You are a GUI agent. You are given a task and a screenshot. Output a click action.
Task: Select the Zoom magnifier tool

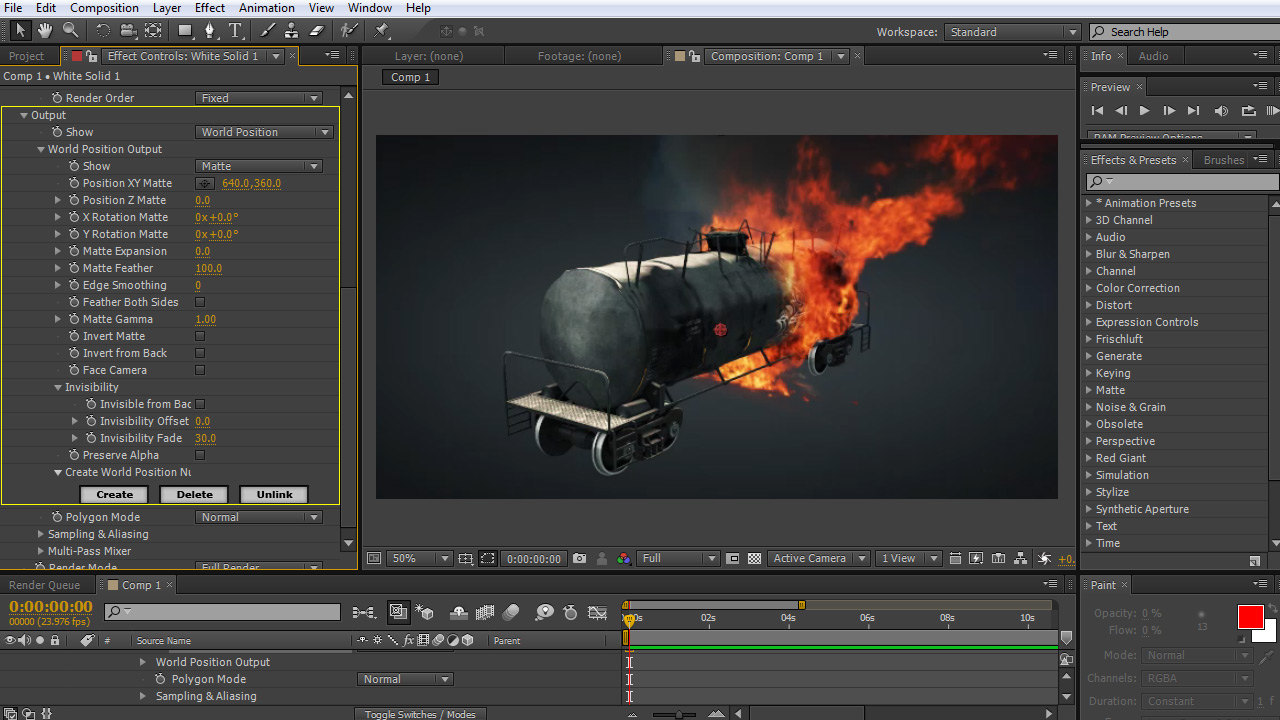pyautogui.click(x=71, y=31)
